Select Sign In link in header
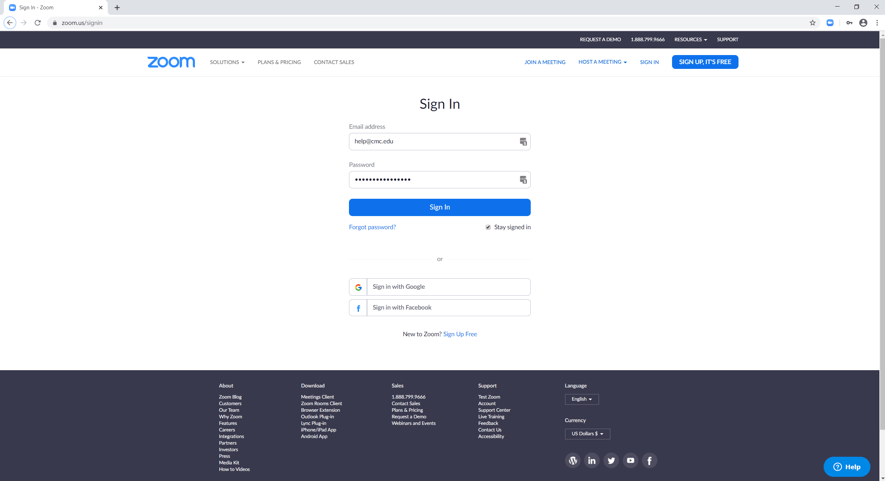885x481 pixels. [x=649, y=62]
